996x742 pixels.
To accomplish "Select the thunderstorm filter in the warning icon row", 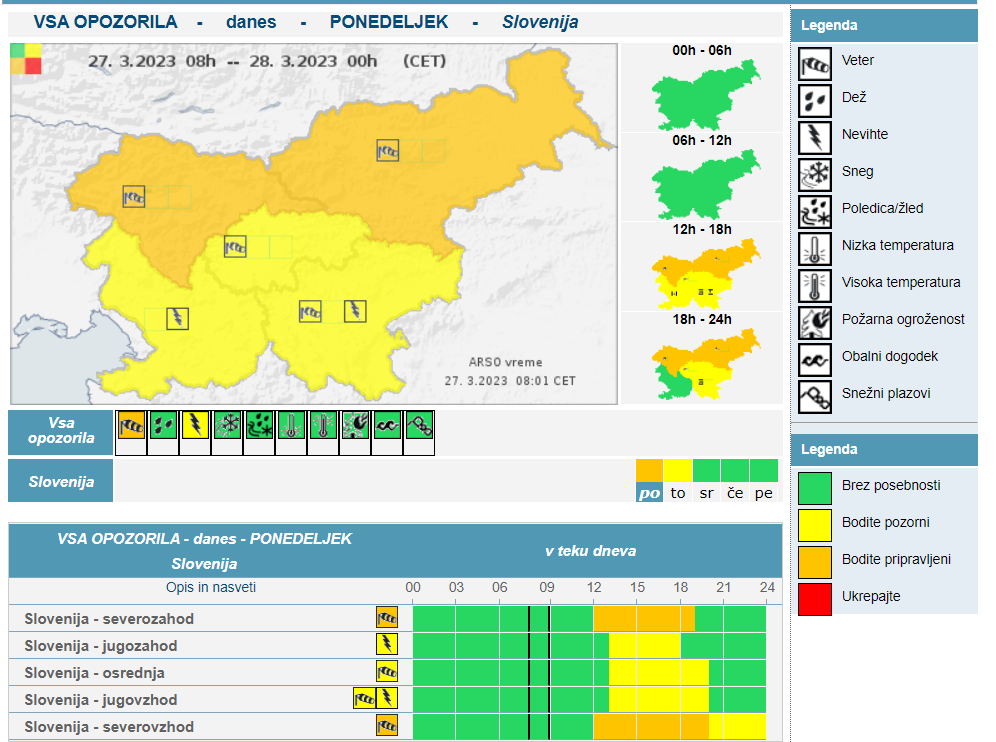I will click(195, 426).
